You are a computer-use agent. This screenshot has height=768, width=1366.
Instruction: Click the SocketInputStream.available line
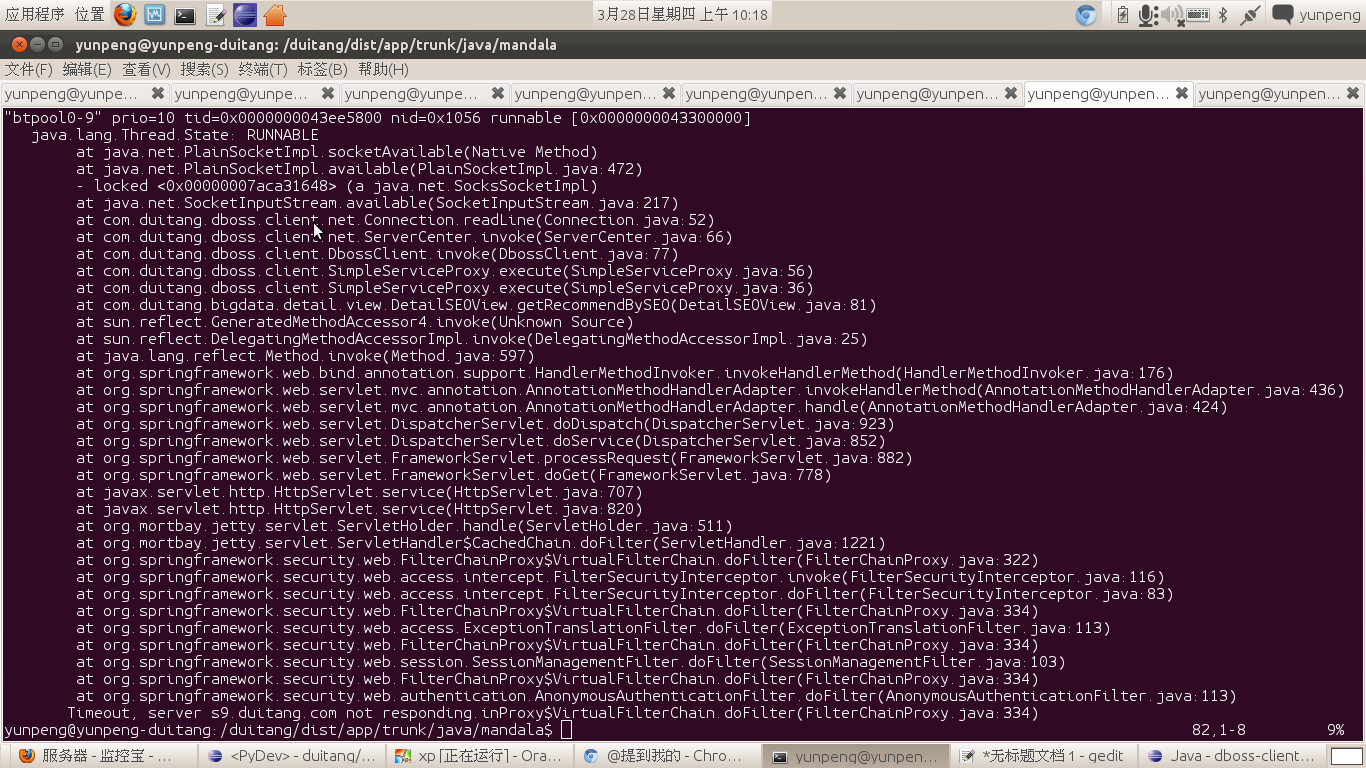377,203
